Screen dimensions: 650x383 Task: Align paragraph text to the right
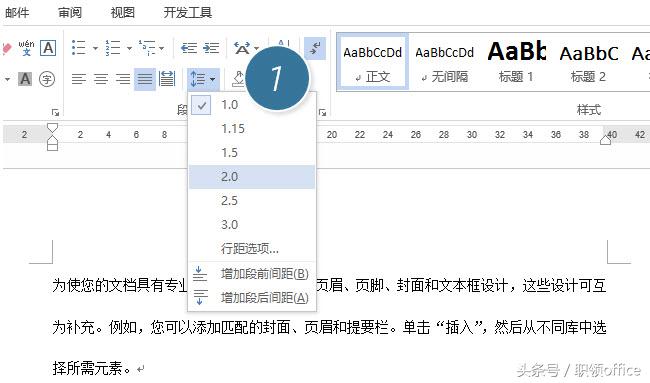(123, 79)
